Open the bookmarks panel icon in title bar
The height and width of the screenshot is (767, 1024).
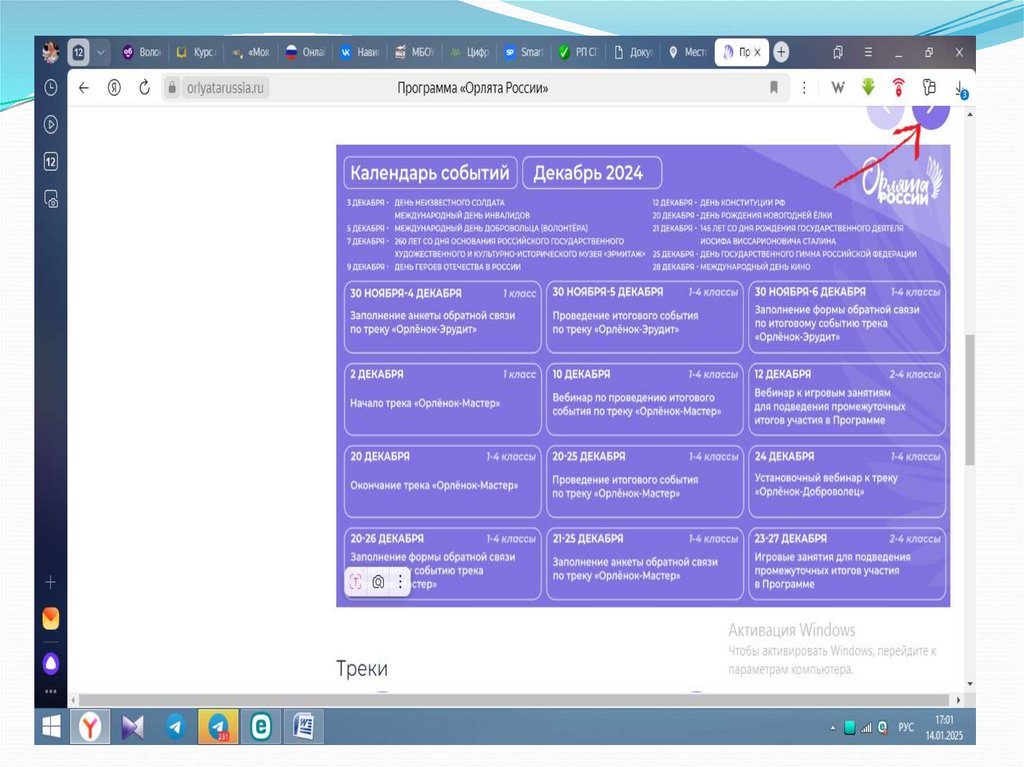click(x=837, y=52)
